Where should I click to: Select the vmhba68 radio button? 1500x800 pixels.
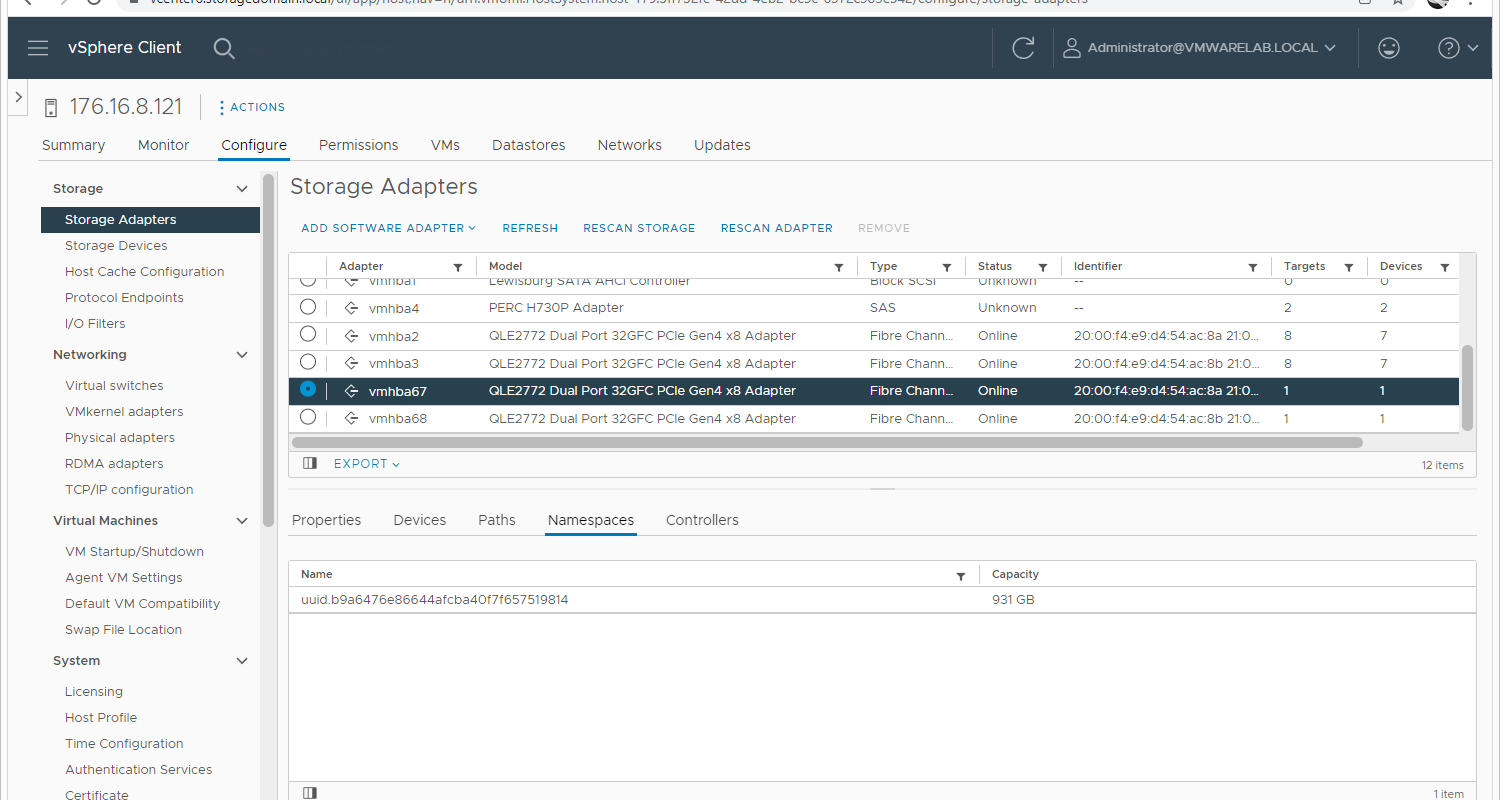coord(308,417)
